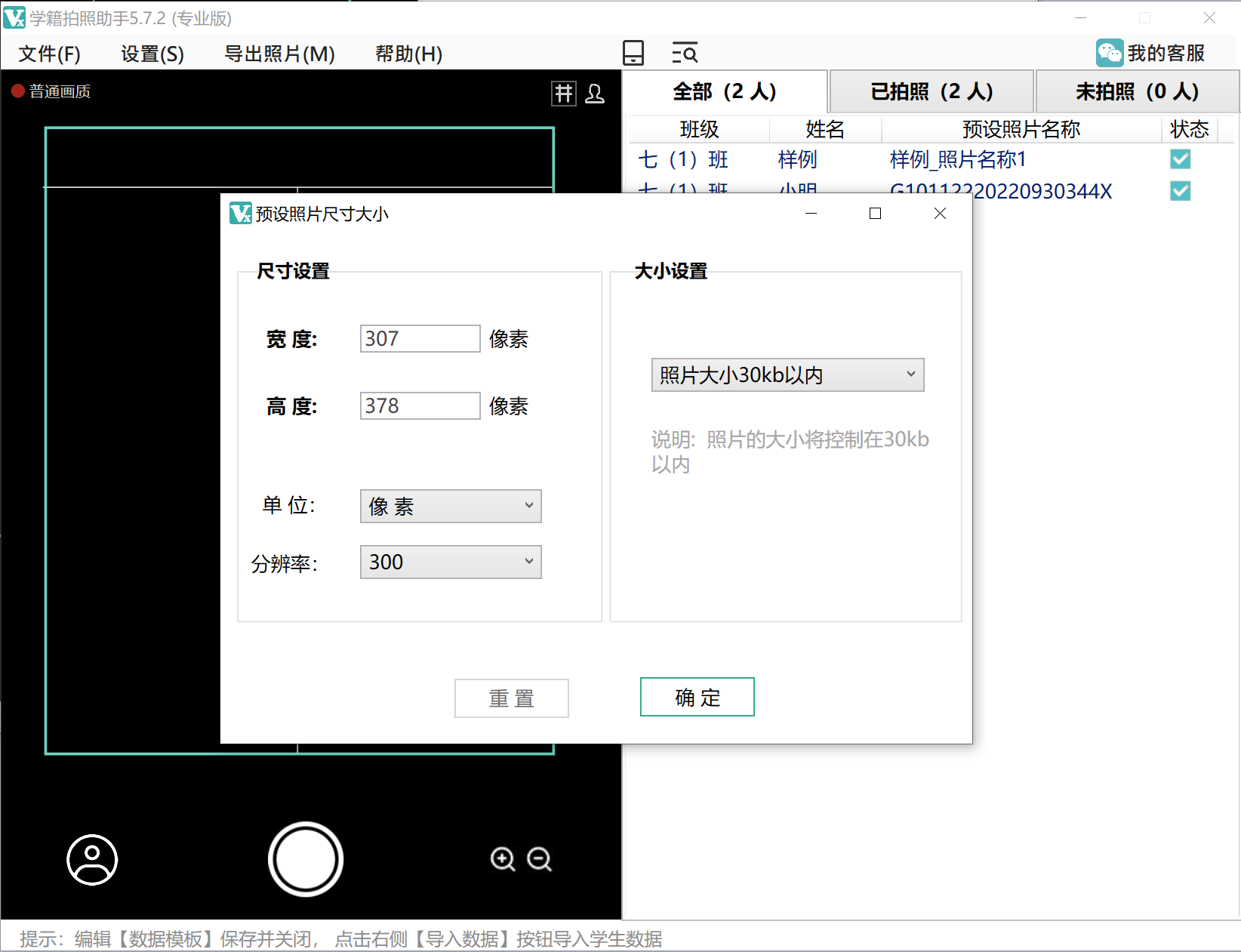The height and width of the screenshot is (952, 1241).
Task: Toggle the portrait outline guide icon
Action: [x=595, y=94]
